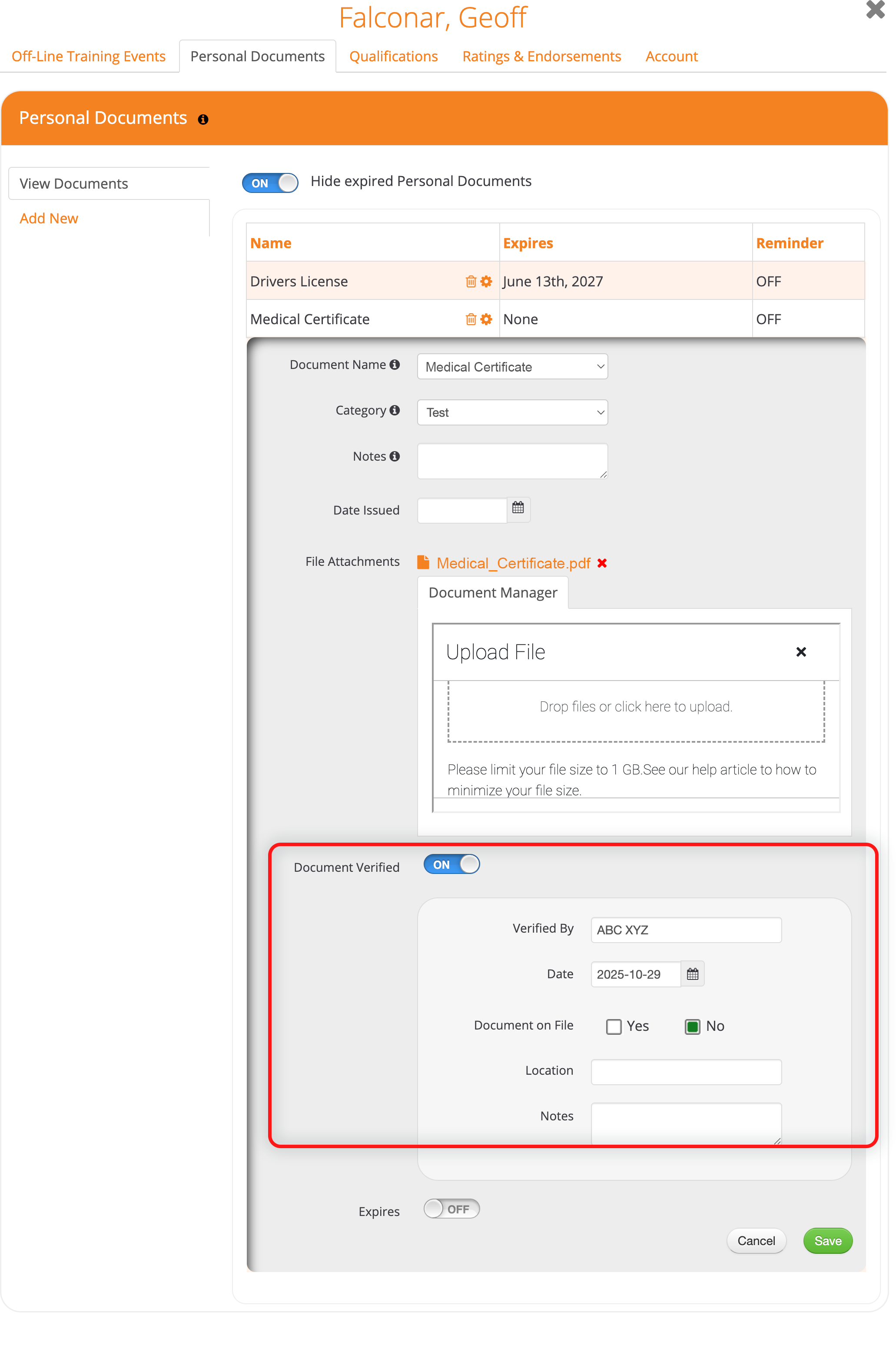The image size is (896, 1352).
Task: Click the Location input field
Action: 686,1071
